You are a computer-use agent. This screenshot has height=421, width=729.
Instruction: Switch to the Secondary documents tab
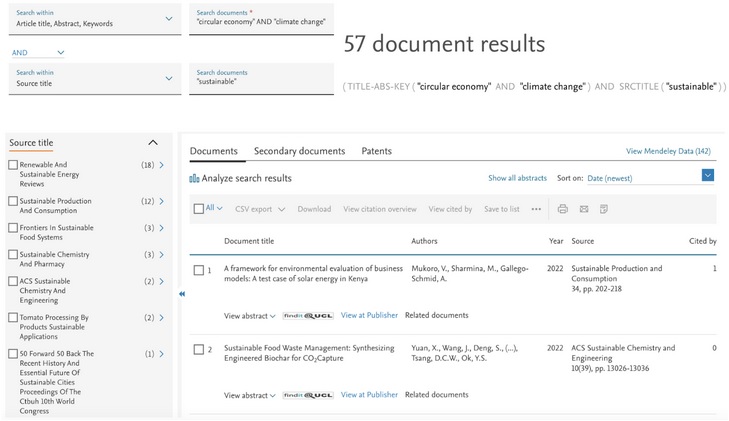pos(299,151)
